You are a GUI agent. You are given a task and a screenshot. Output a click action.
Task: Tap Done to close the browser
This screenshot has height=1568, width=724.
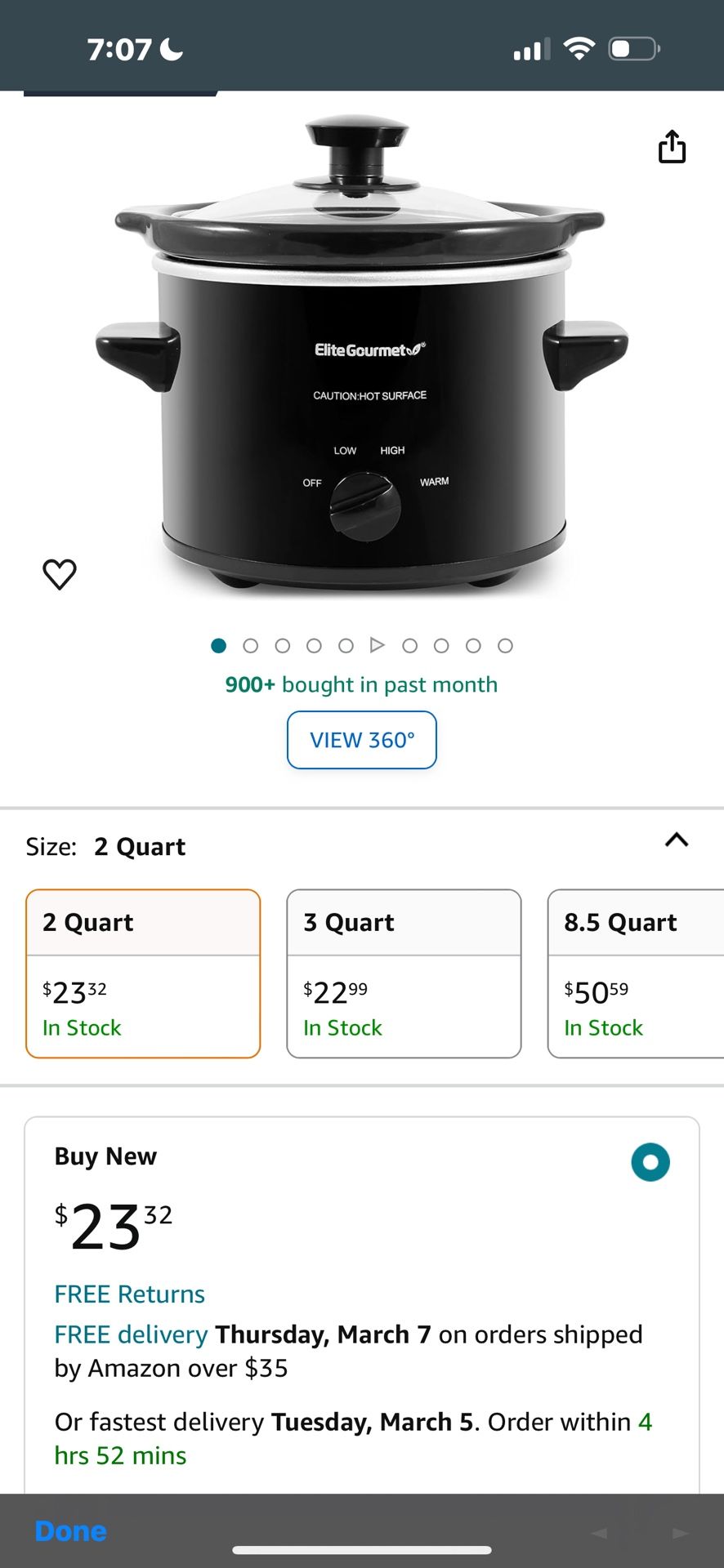click(71, 1531)
